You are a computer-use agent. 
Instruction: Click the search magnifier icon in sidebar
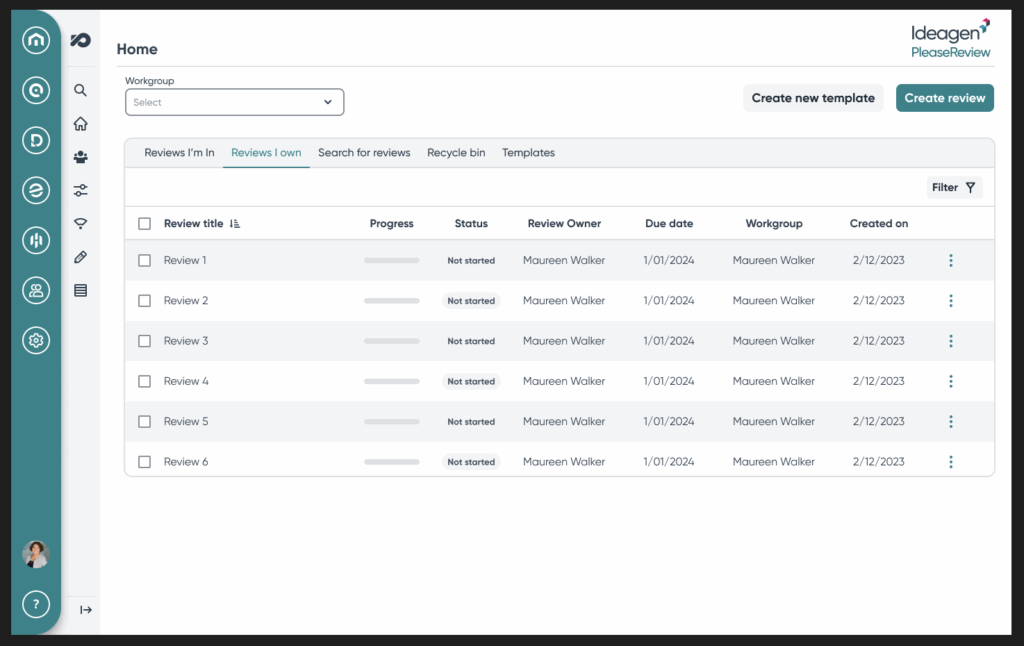click(81, 90)
